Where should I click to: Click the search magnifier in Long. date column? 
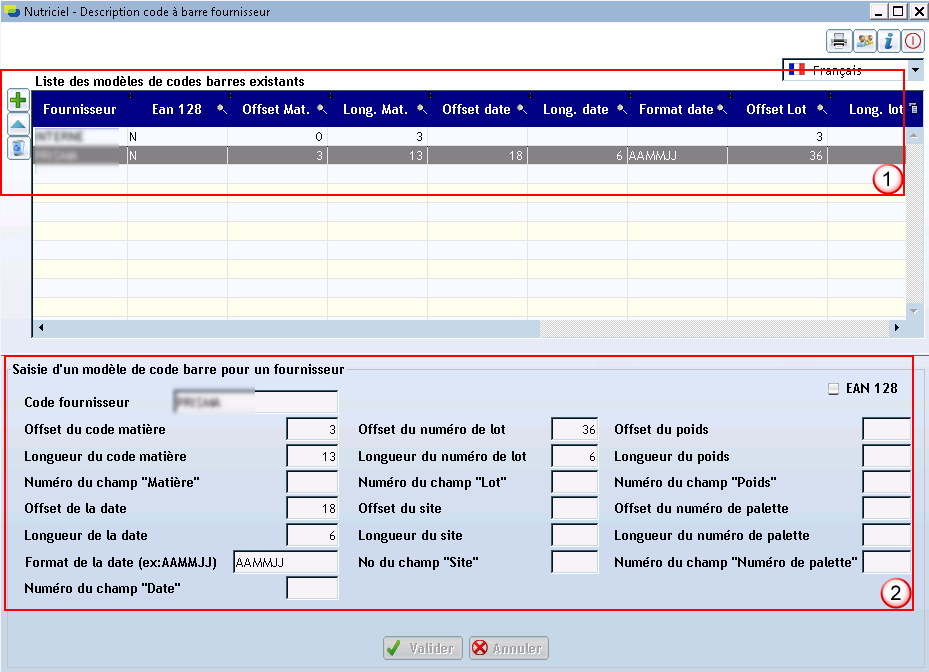622,109
